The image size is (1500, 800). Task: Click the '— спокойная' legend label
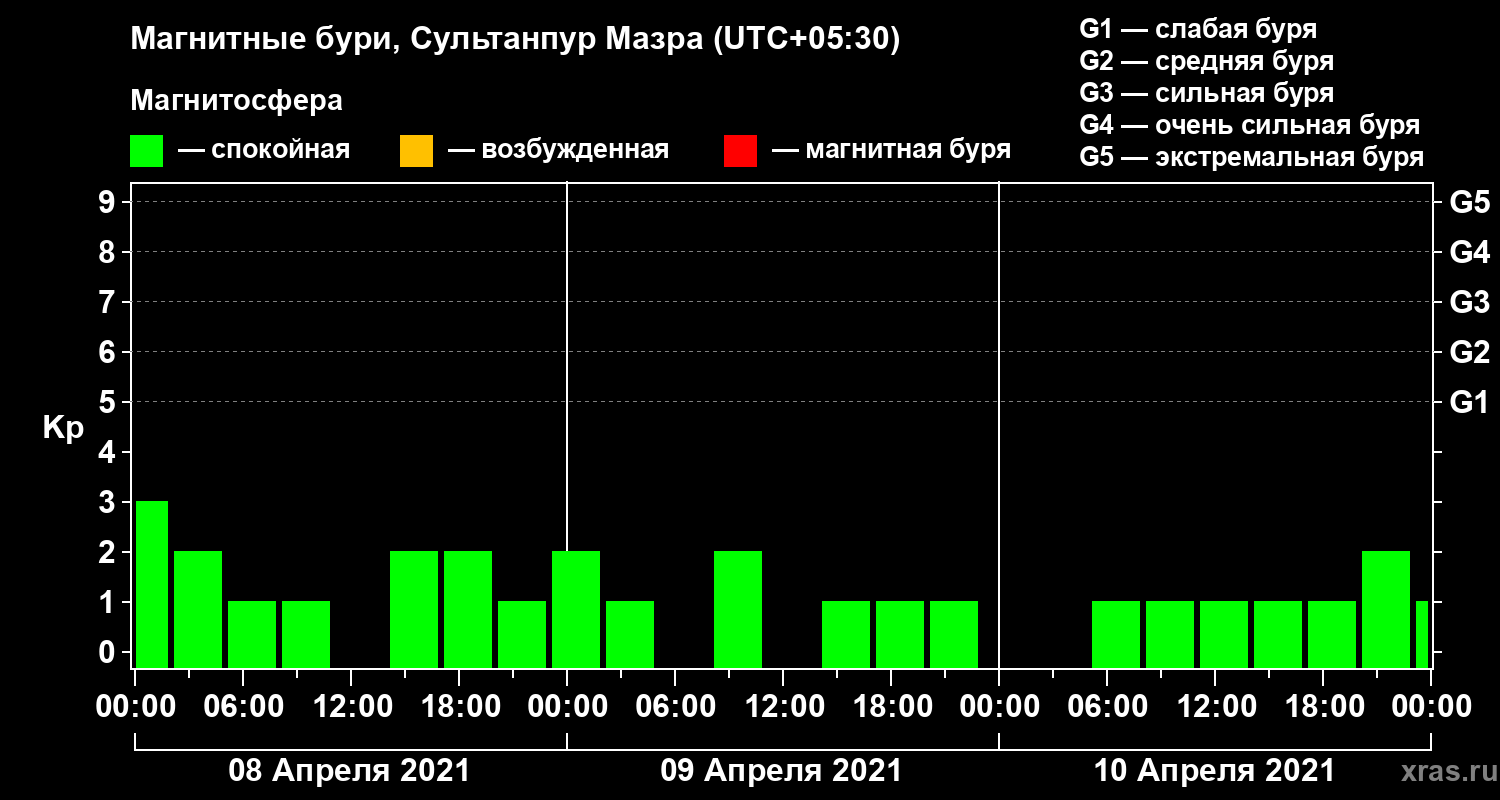pos(264,150)
